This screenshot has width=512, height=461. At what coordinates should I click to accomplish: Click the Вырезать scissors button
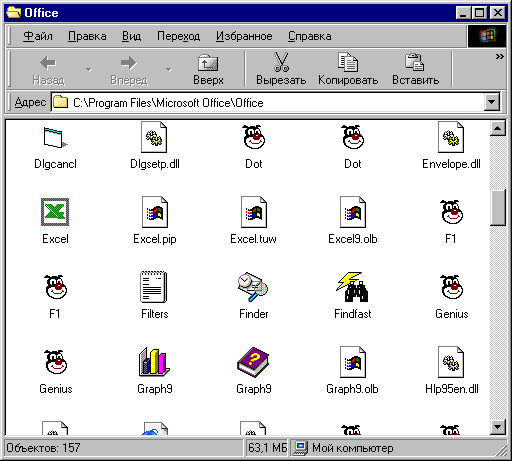[x=281, y=70]
